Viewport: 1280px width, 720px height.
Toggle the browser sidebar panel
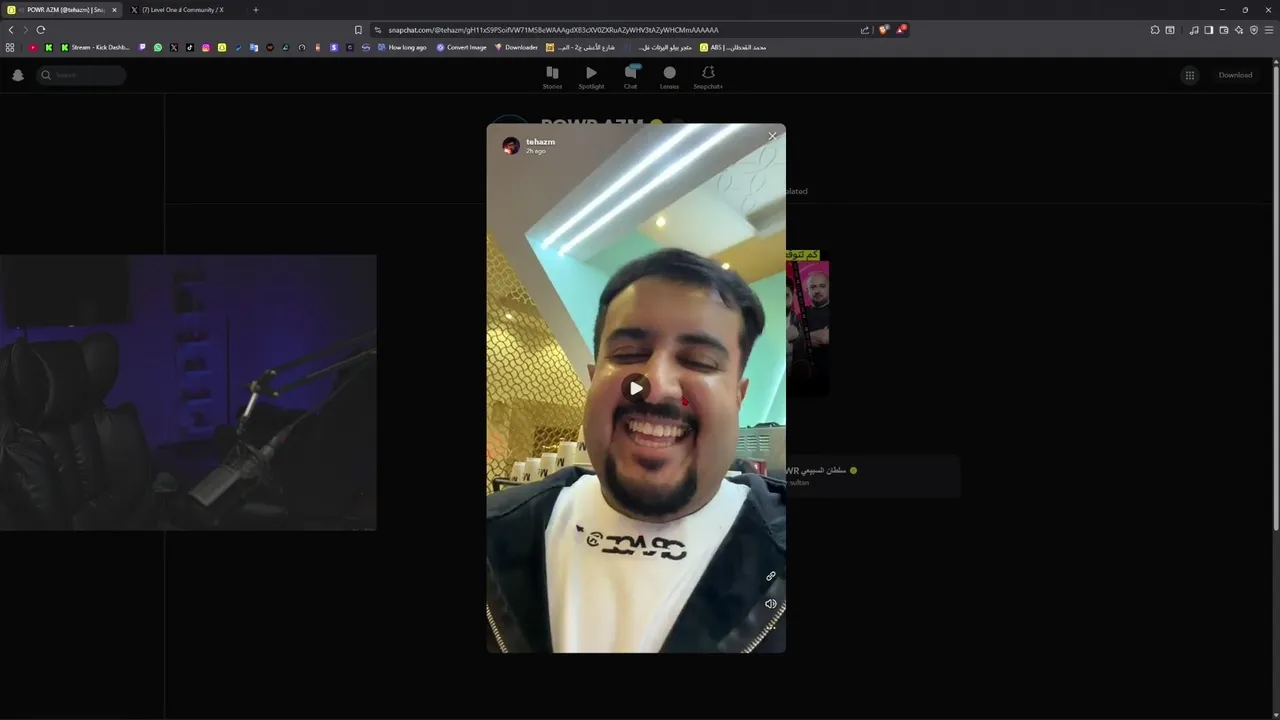click(1209, 30)
